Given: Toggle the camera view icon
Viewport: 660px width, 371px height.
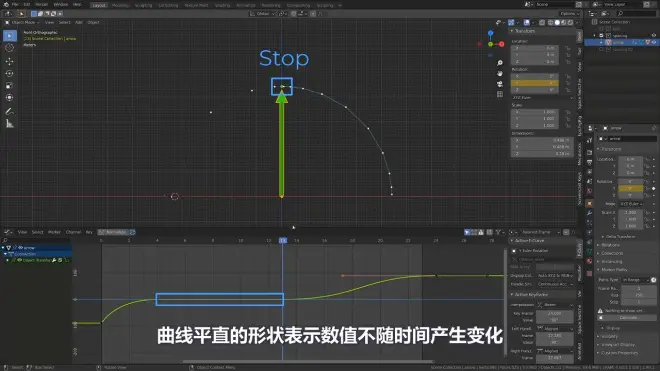Looking at the screenshot, I should point(500,84).
